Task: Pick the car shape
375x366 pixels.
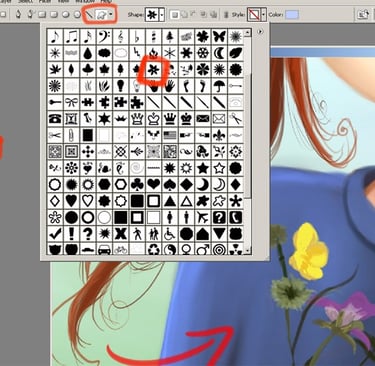Action: 104,249
